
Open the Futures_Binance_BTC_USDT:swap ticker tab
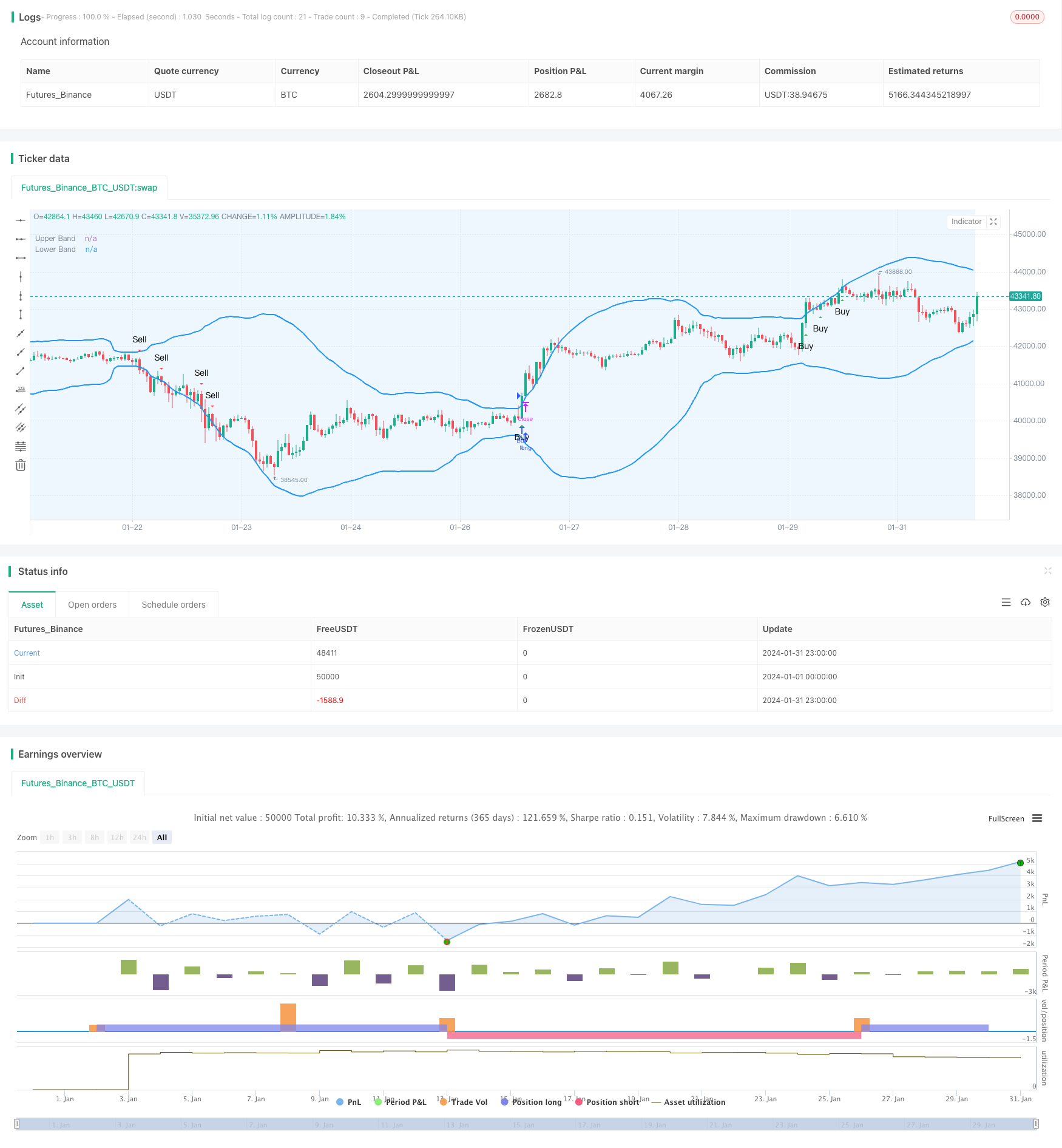tap(89, 188)
